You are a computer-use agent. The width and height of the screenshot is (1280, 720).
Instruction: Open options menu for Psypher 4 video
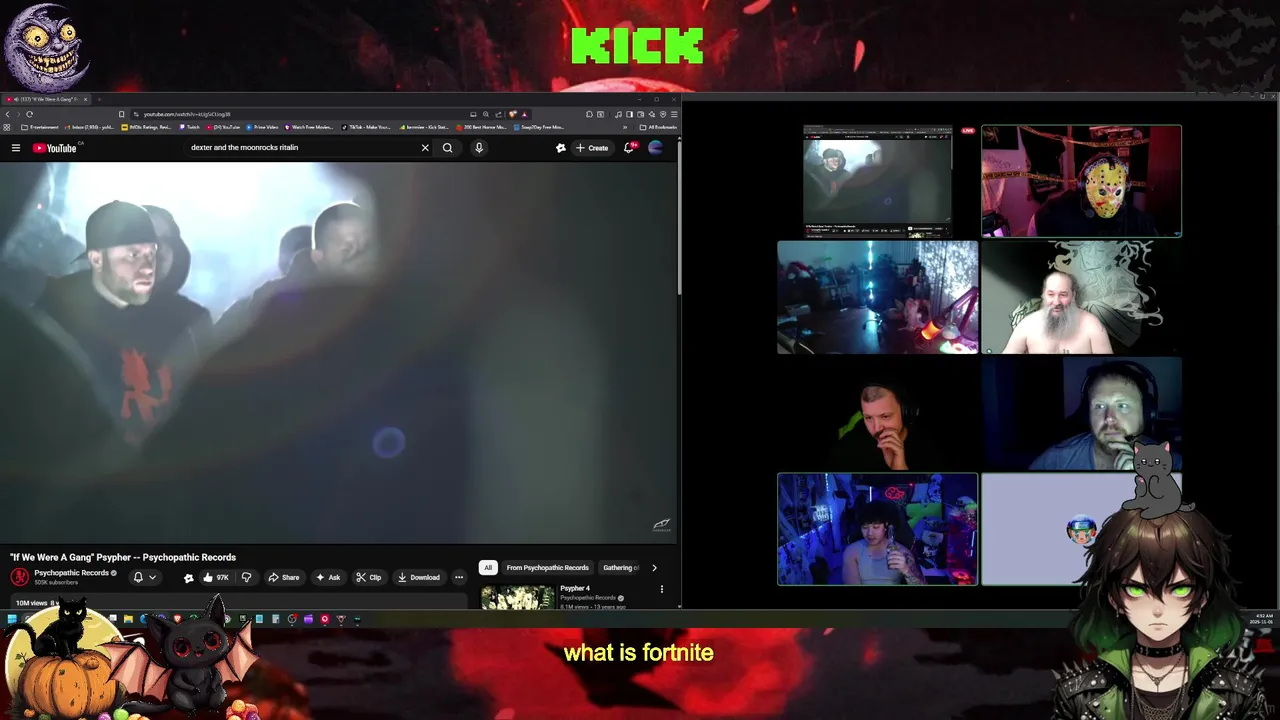(661, 590)
